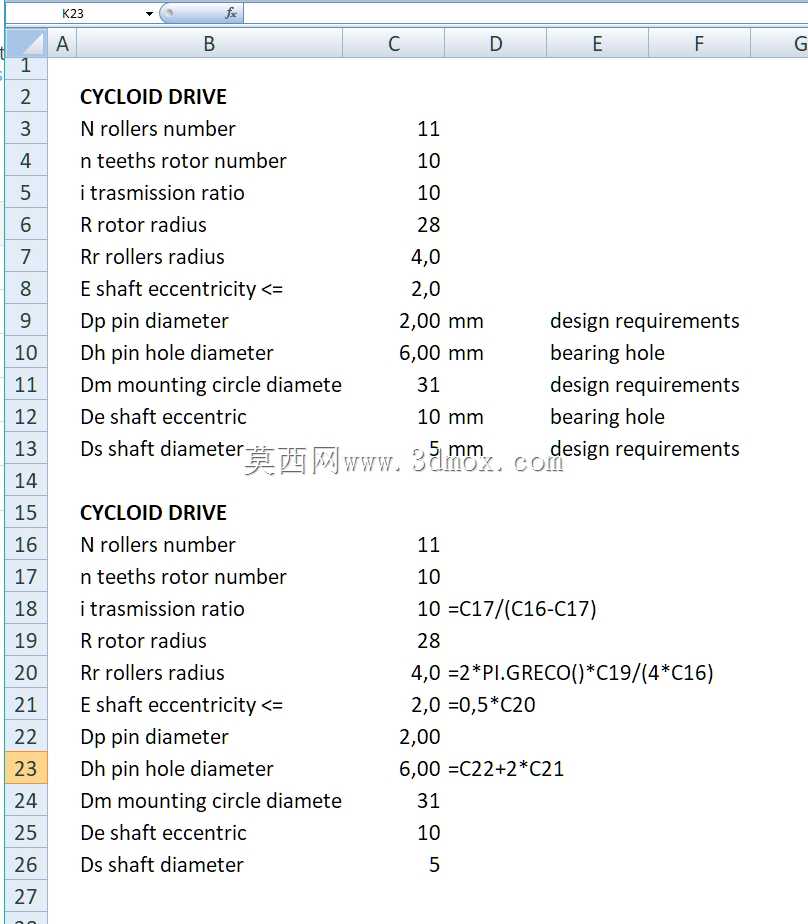
Task: Click value 28 in cell C6
Action: pos(428,225)
